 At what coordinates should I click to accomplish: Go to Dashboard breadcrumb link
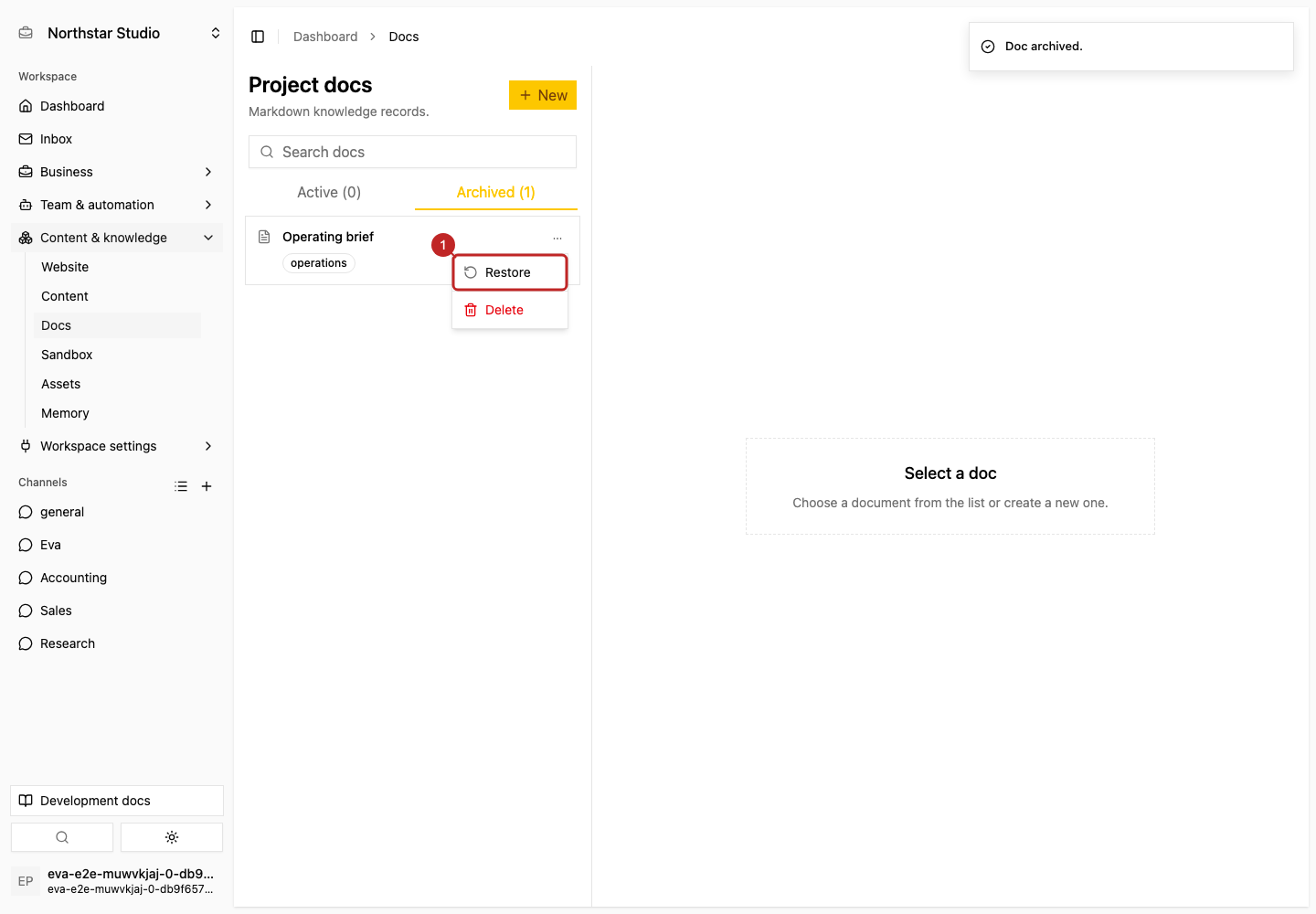pos(325,37)
